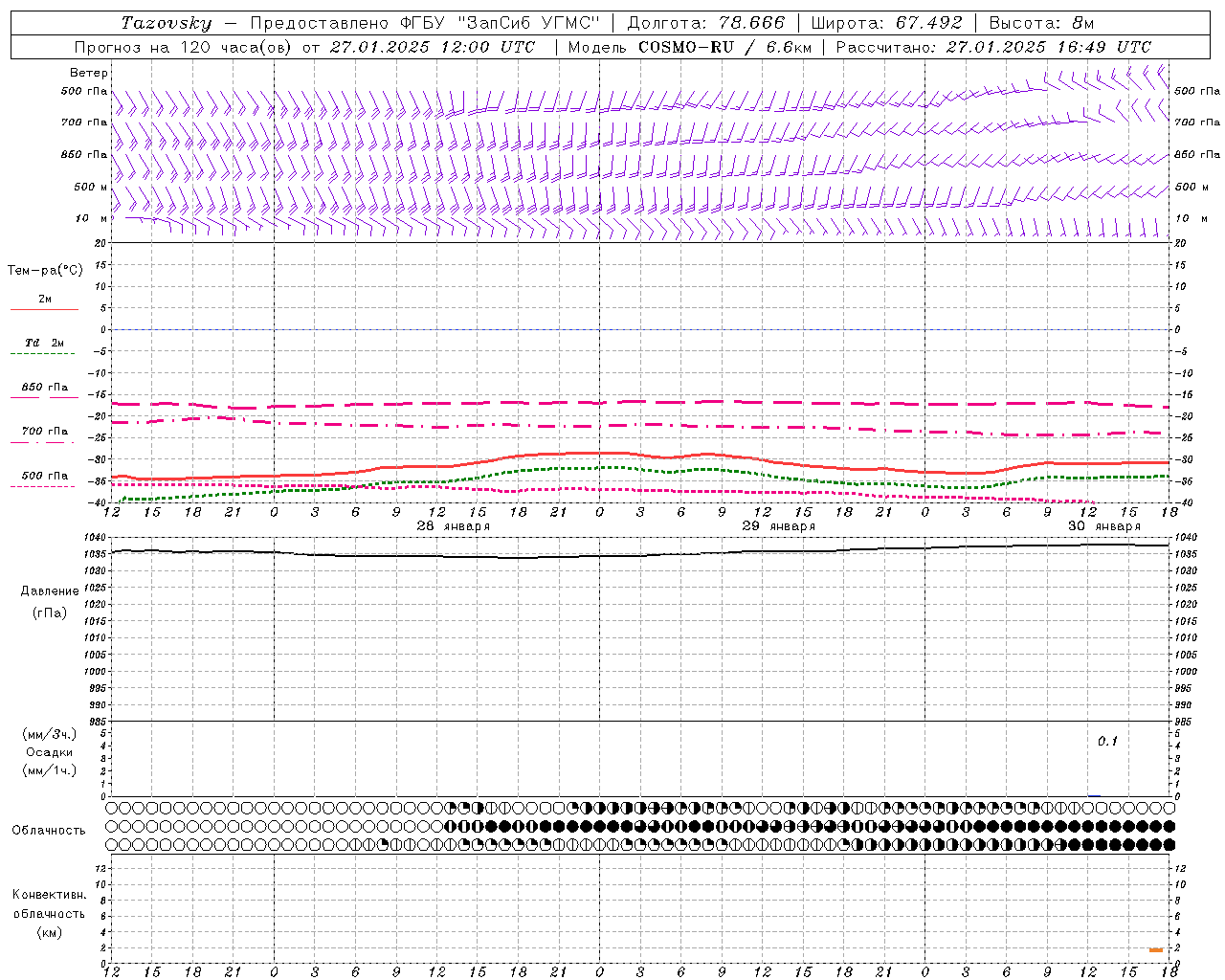This screenshot has height=980, width=1225.
Task: Select the calculation time "16:49 UTC"
Action: coord(1104,47)
